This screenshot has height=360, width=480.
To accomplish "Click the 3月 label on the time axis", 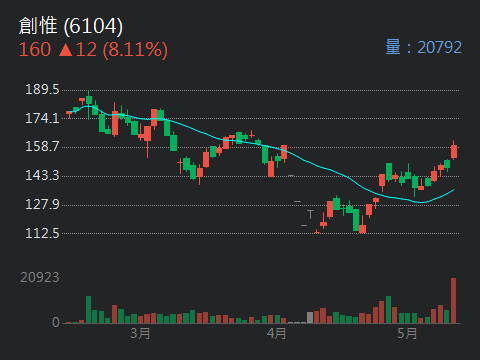I will pos(140,333).
